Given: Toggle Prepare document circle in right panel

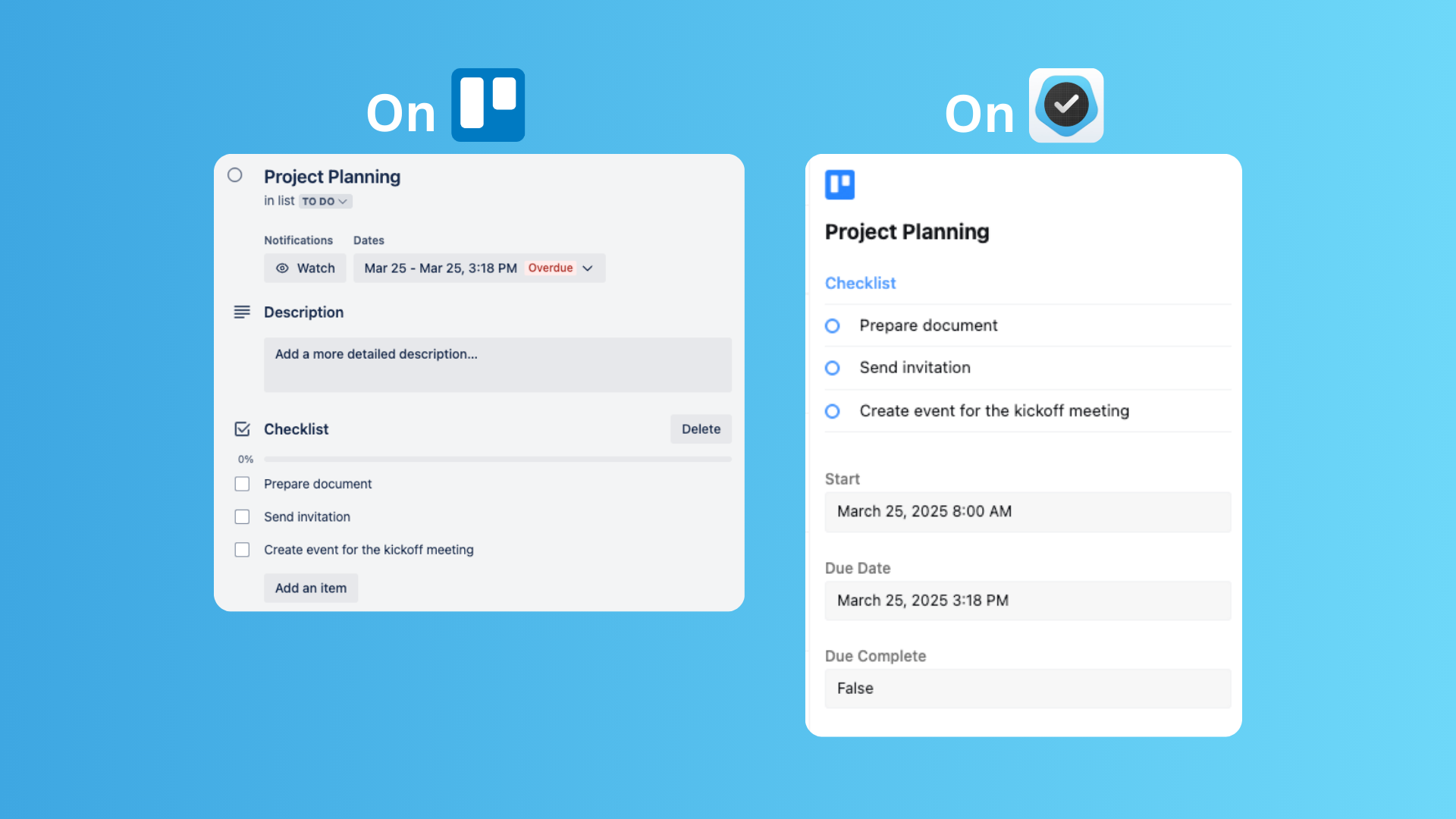Looking at the screenshot, I should click(832, 325).
